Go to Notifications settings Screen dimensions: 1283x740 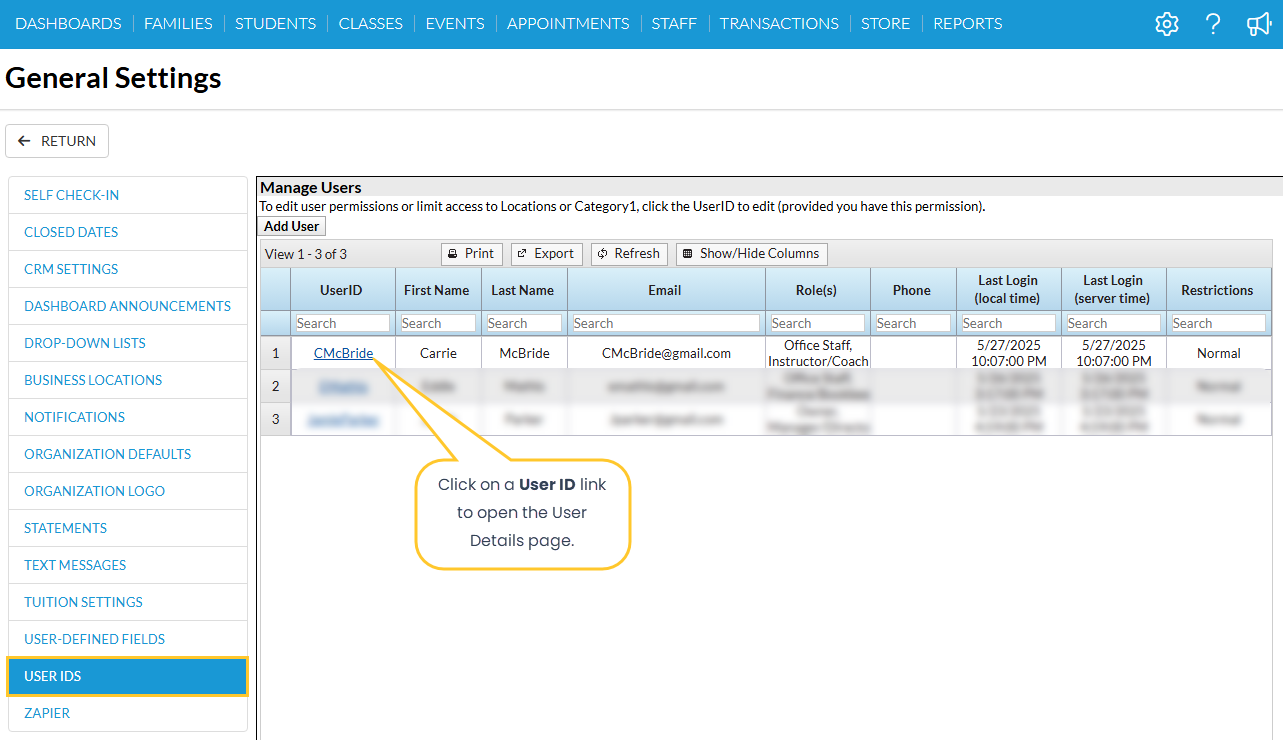click(128, 417)
